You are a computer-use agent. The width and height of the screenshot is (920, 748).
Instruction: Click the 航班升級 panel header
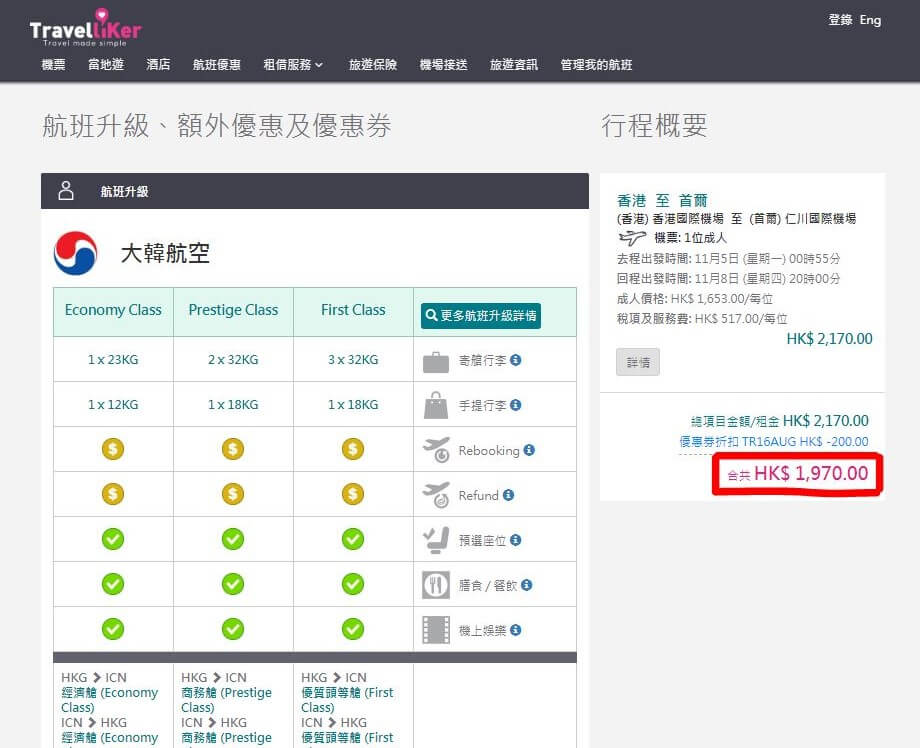[x=315, y=191]
